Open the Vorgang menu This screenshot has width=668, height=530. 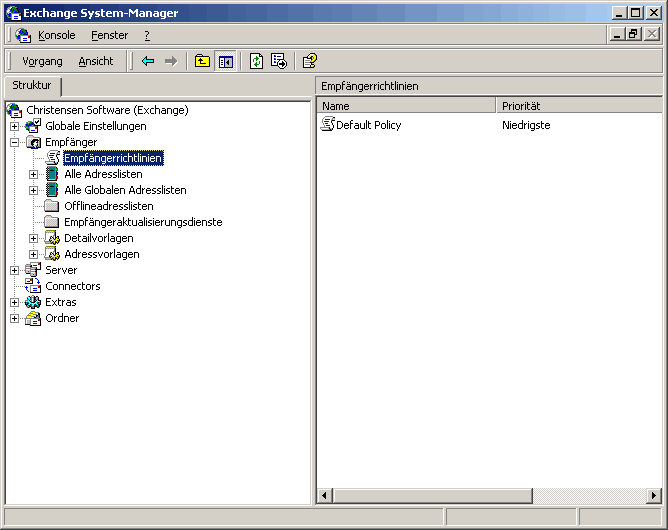coord(42,61)
